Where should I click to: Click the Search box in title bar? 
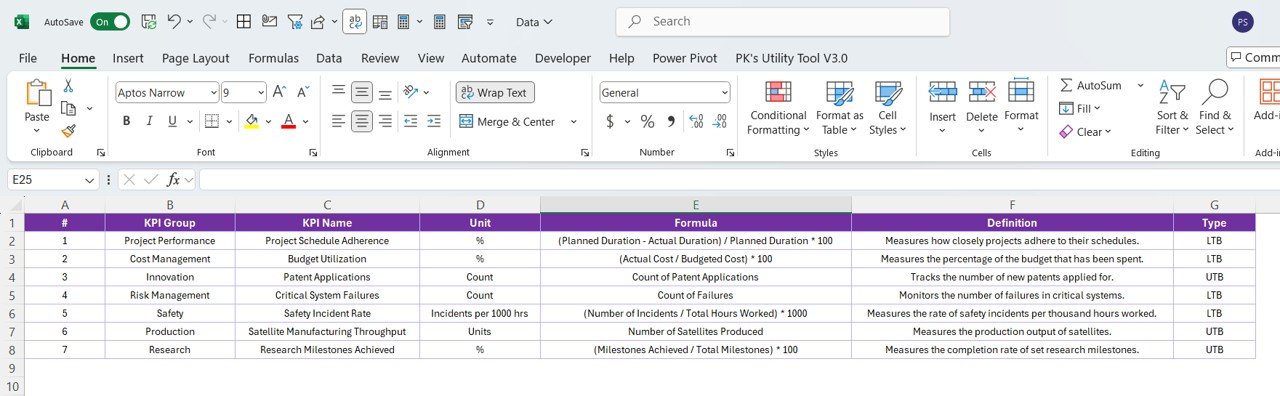tap(782, 21)
